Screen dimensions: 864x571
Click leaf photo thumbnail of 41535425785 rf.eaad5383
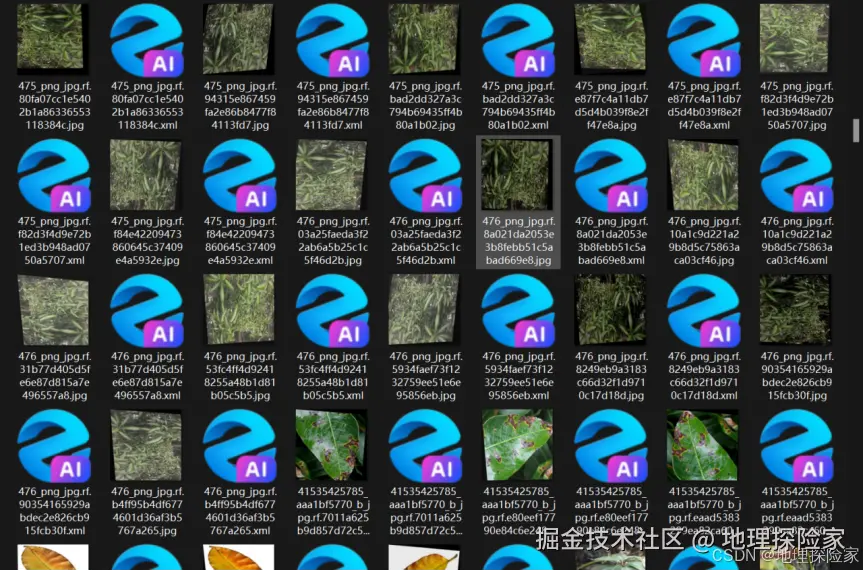702,445
